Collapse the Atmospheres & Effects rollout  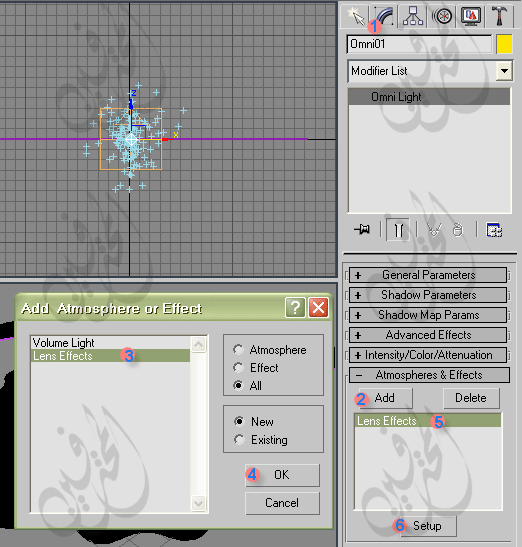click(x=429, y=375)
